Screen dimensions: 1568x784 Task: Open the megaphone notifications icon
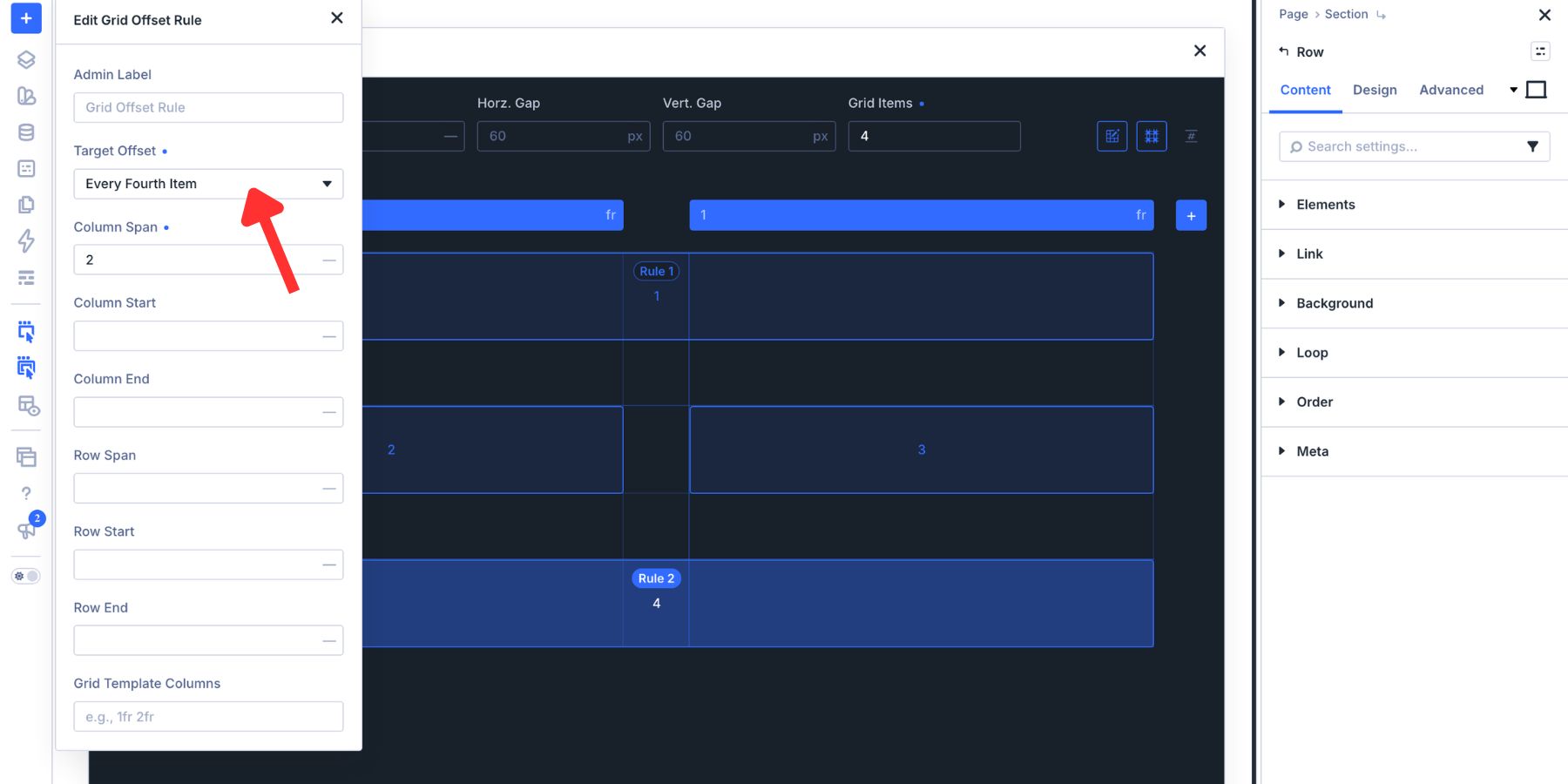26,530
